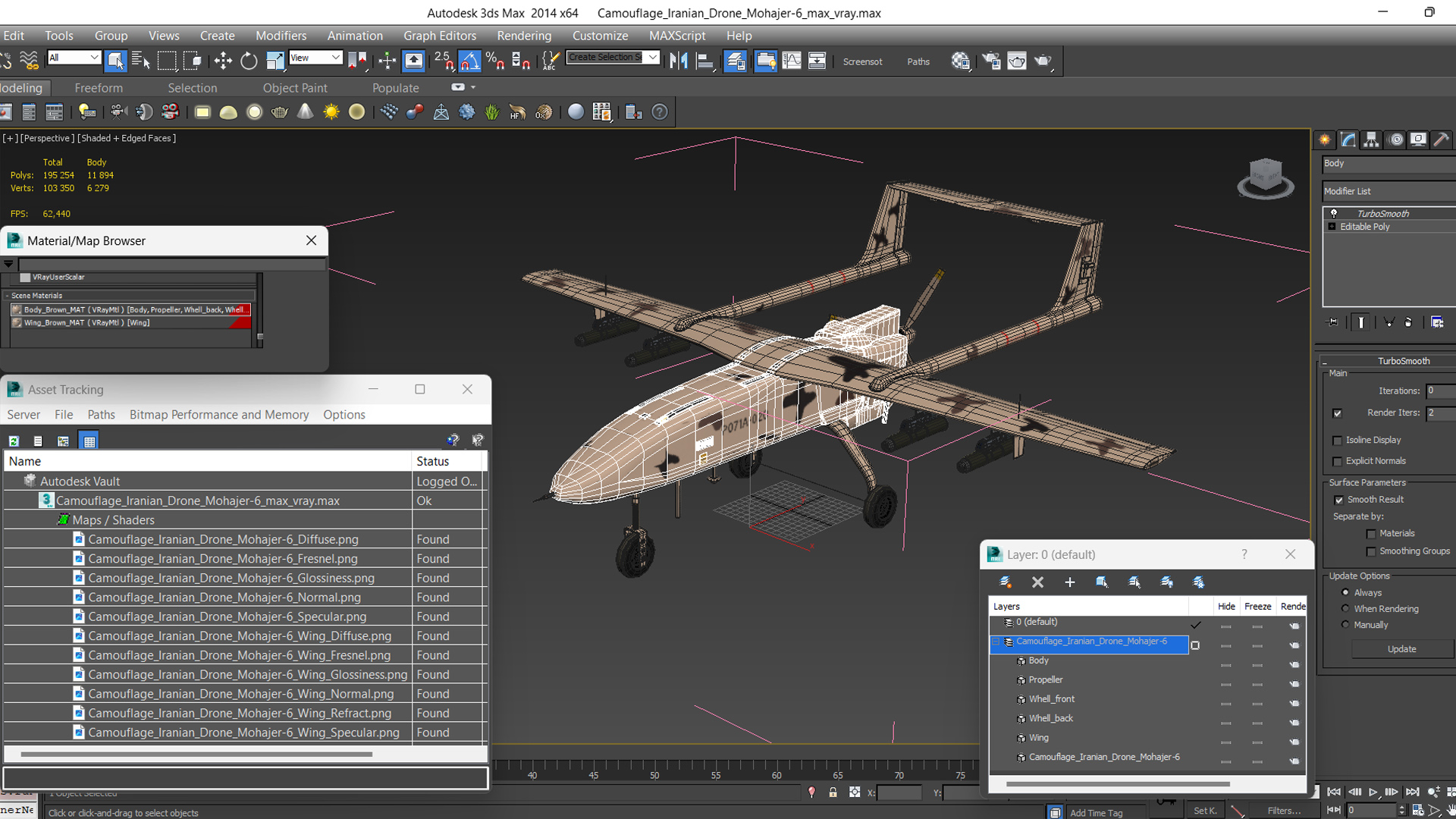The height and width of the screenshot is (819, 1456).
Task: Delete highlighted layer in Layer dialog
Action: (1037, 582)
